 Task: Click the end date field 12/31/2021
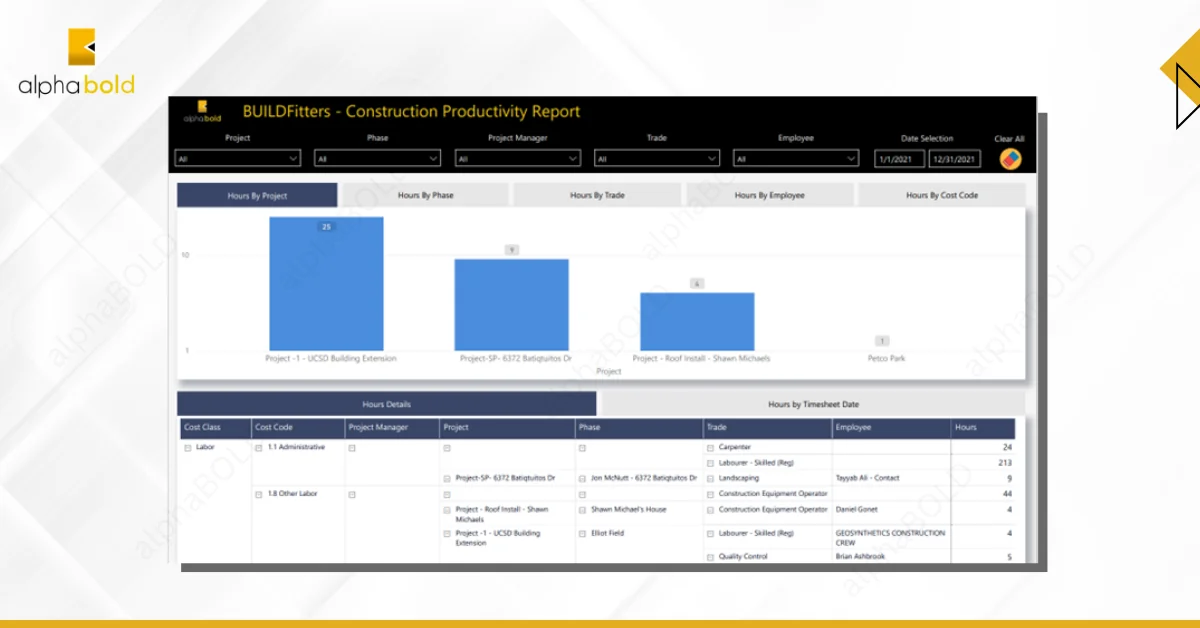[955, 159]
